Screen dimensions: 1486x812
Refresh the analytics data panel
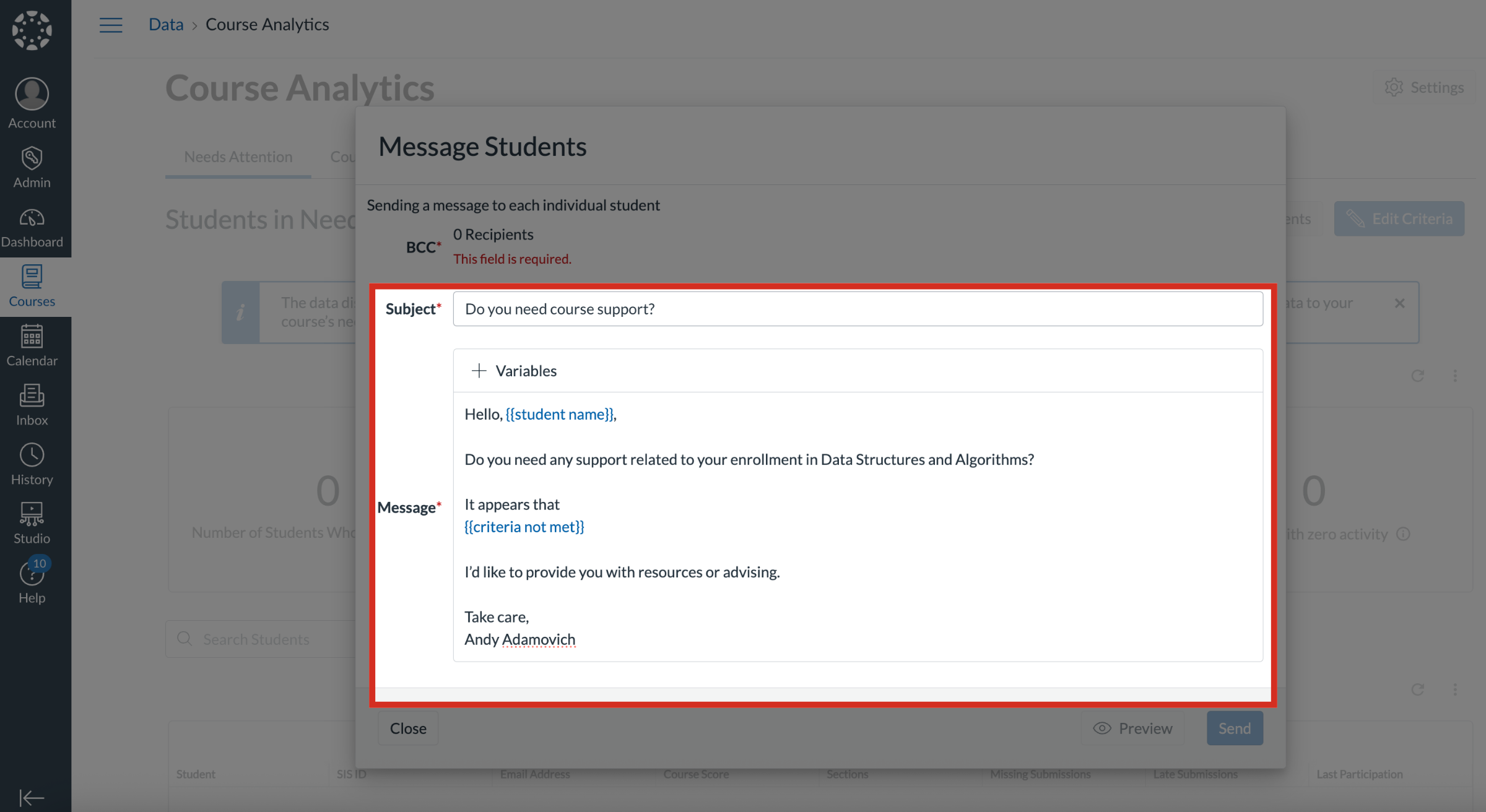[1417, 376]
